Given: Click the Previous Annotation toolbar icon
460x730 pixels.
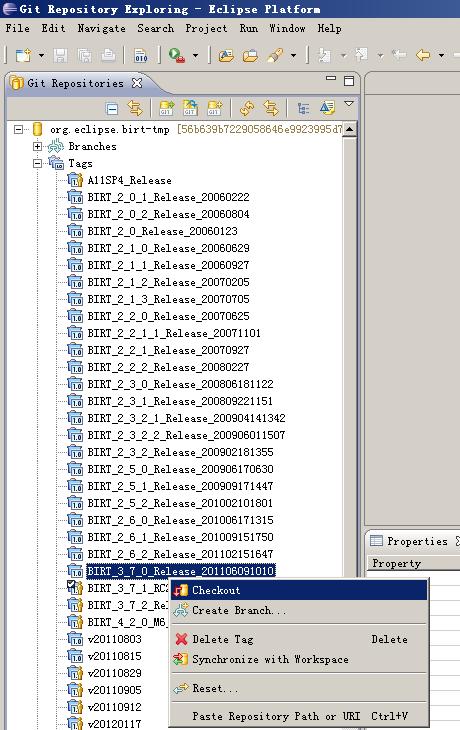Looking at the screenshot, I should [361, 55].
